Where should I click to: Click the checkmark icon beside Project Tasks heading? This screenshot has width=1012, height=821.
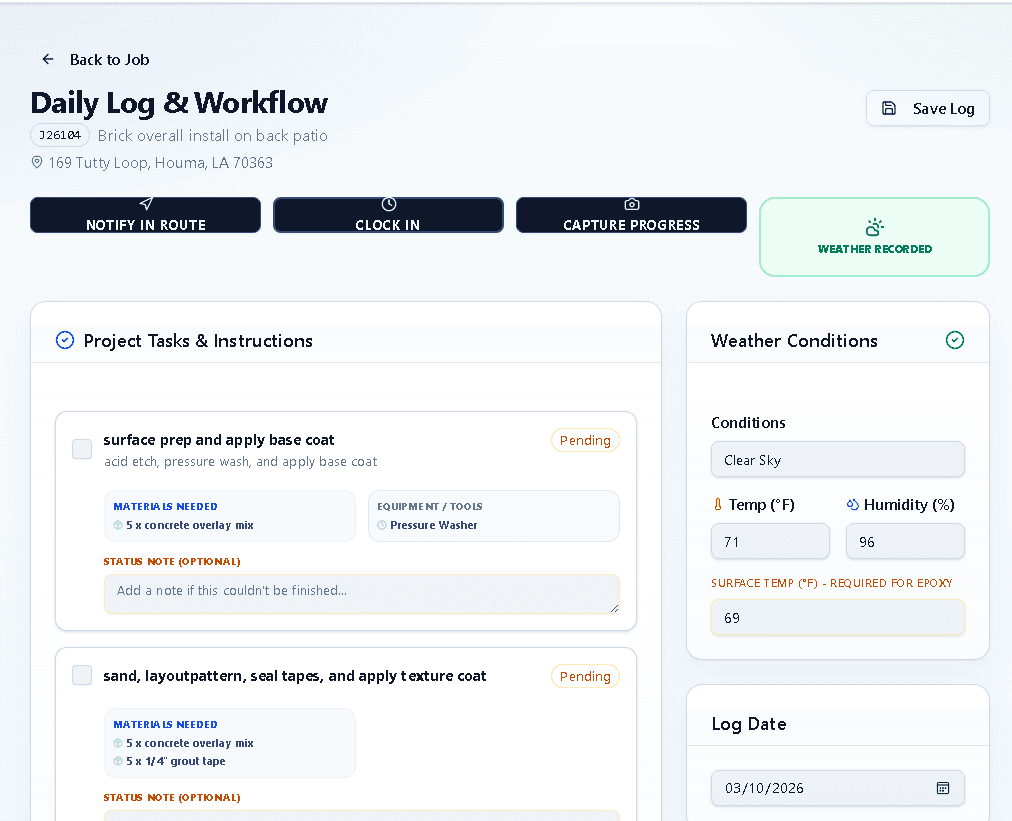(x=64, y=340)
